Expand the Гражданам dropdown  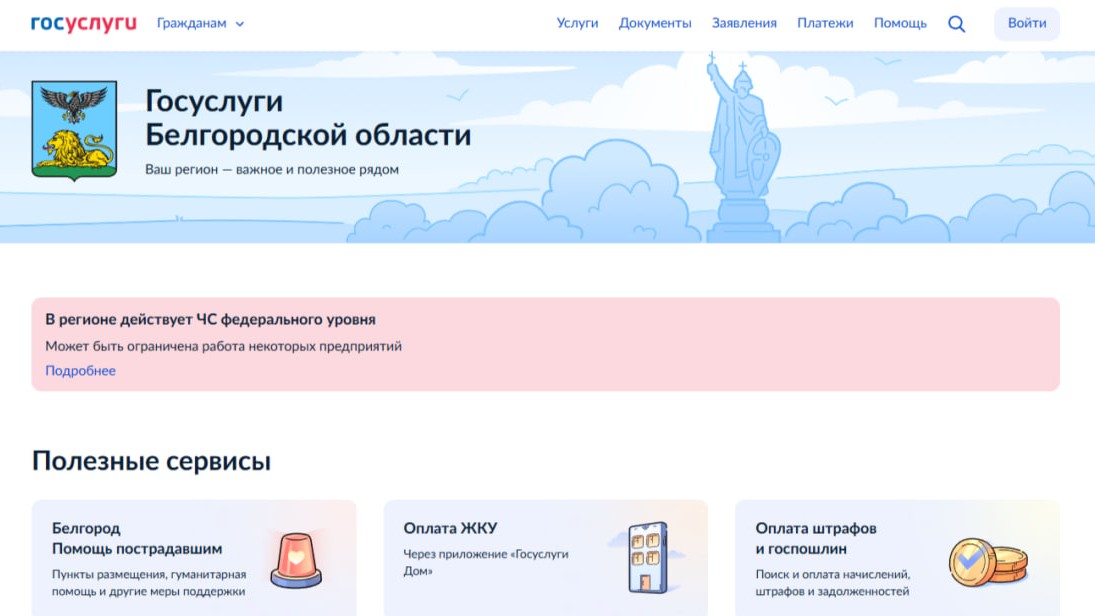click(x=192, y=23)
